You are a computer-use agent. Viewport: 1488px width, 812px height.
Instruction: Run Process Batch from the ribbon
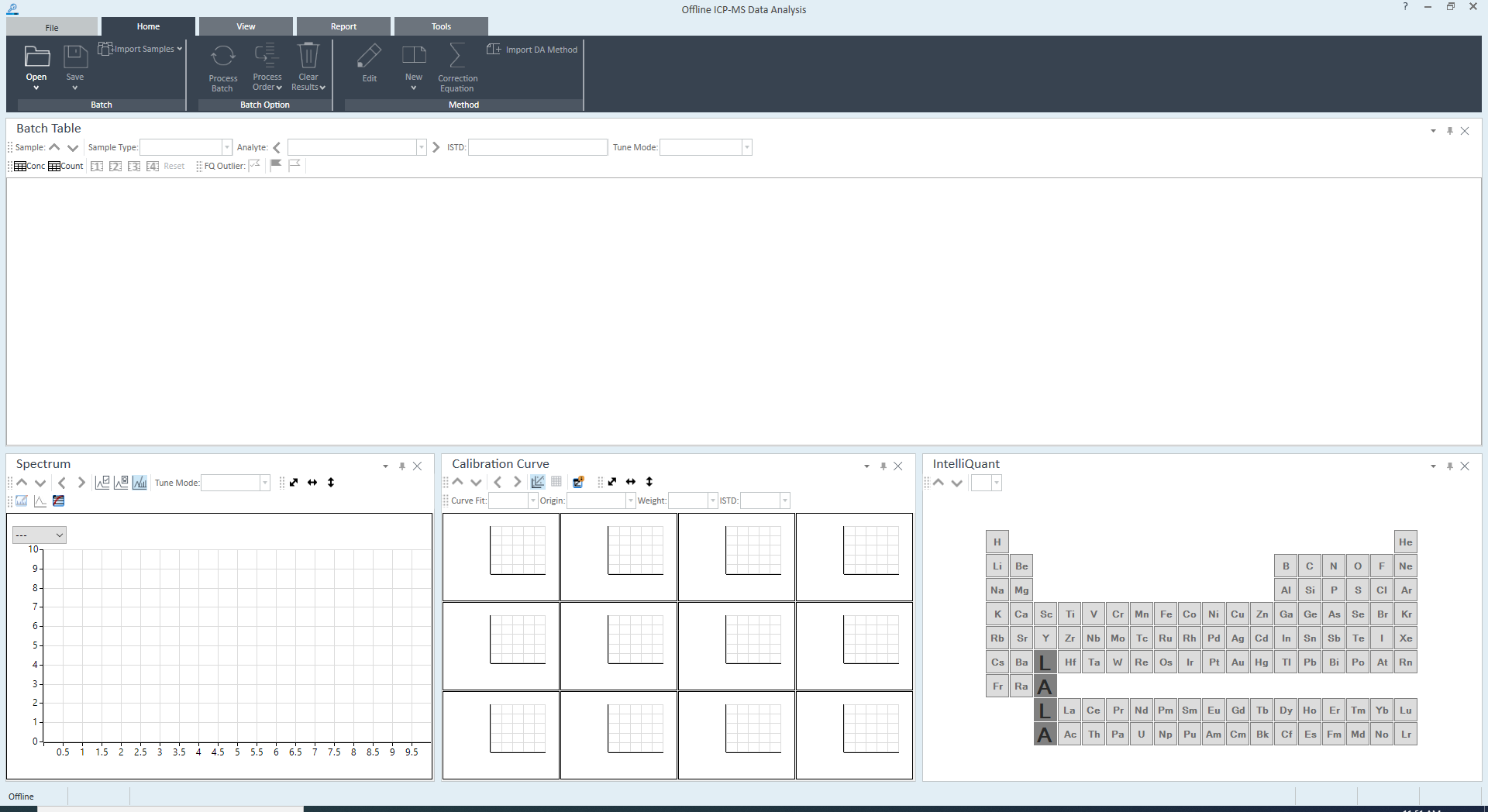[x=223, y=68]
